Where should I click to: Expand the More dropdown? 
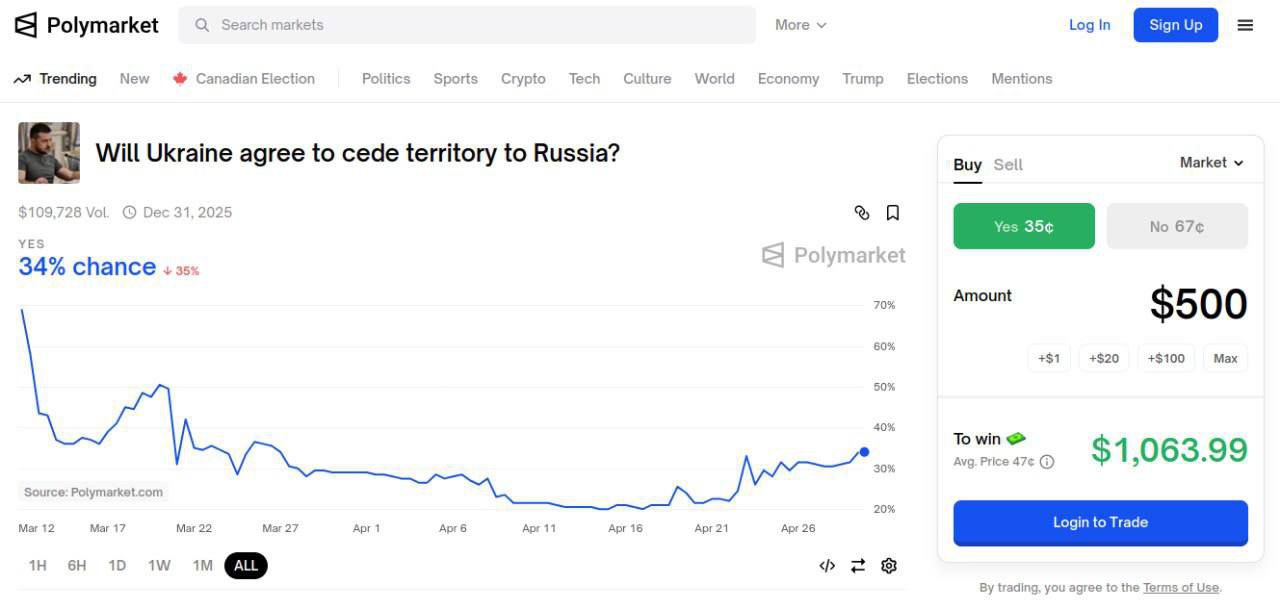[801, 25]
